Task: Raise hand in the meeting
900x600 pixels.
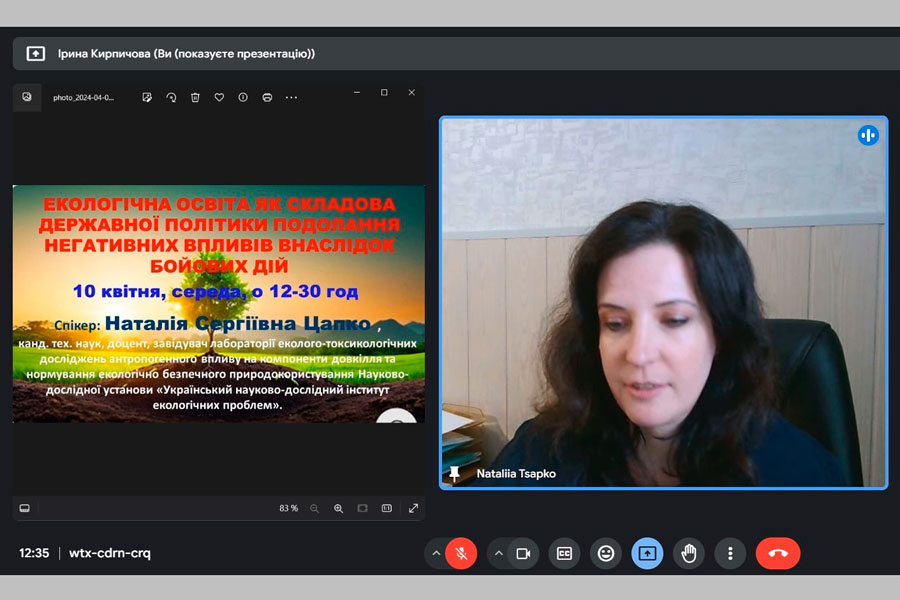Action: [x=688, y=553]
